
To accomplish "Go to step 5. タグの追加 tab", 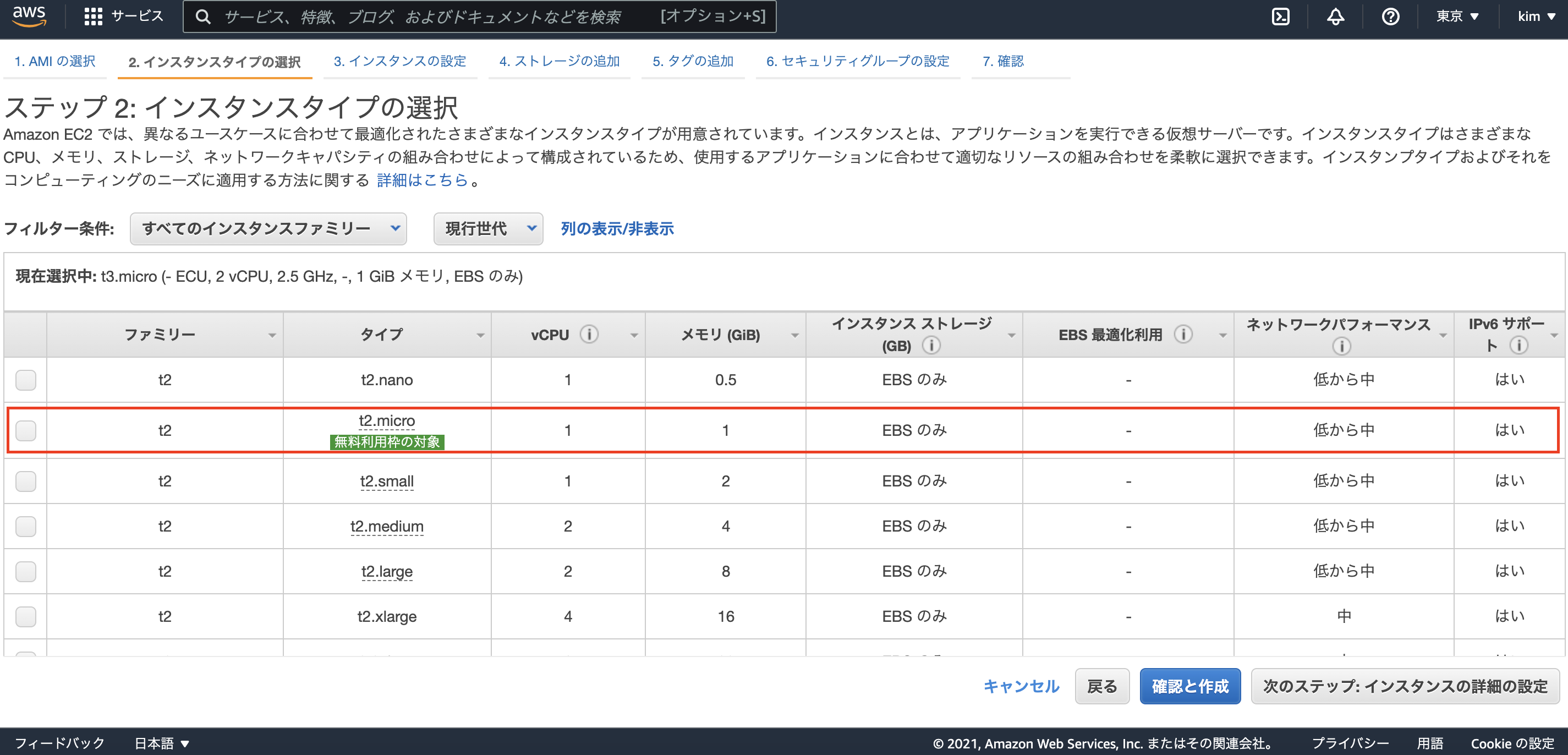I will pyautogui.click(x=693, y=62).
